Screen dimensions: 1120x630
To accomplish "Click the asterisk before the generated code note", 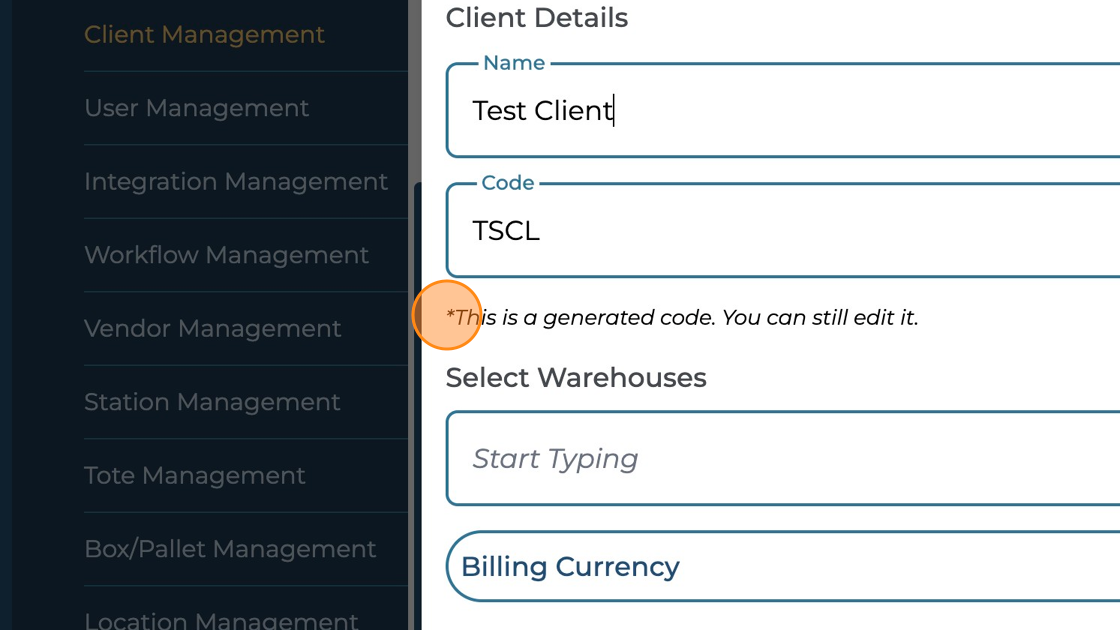I will coord(450,316).
